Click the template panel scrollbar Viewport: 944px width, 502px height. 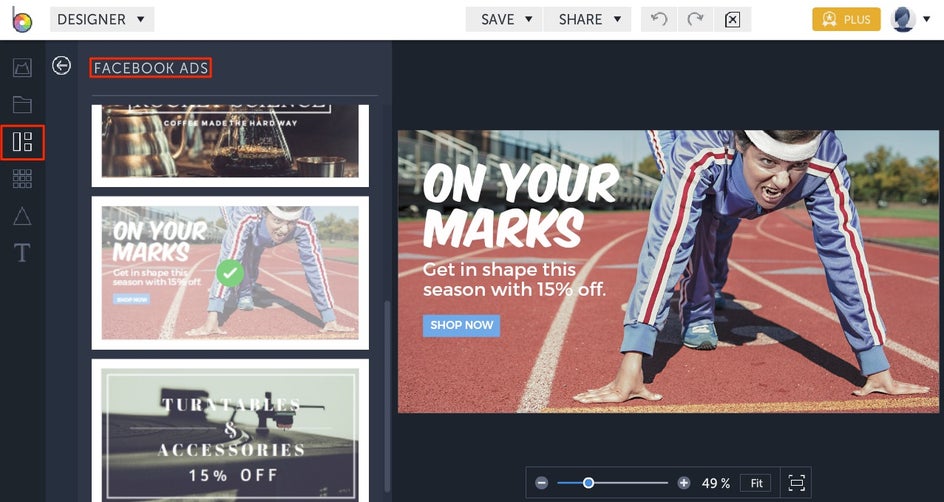[x=387, y=397]
